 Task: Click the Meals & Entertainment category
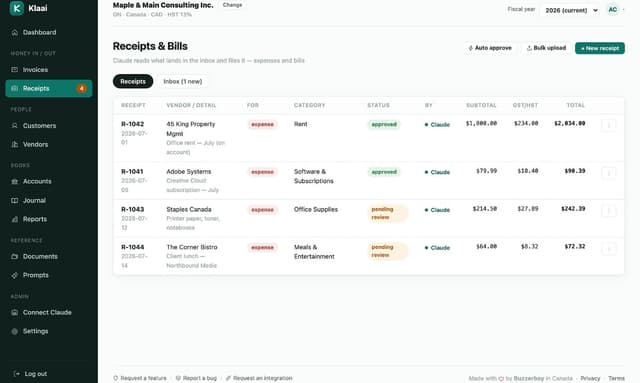pos(314,252)
